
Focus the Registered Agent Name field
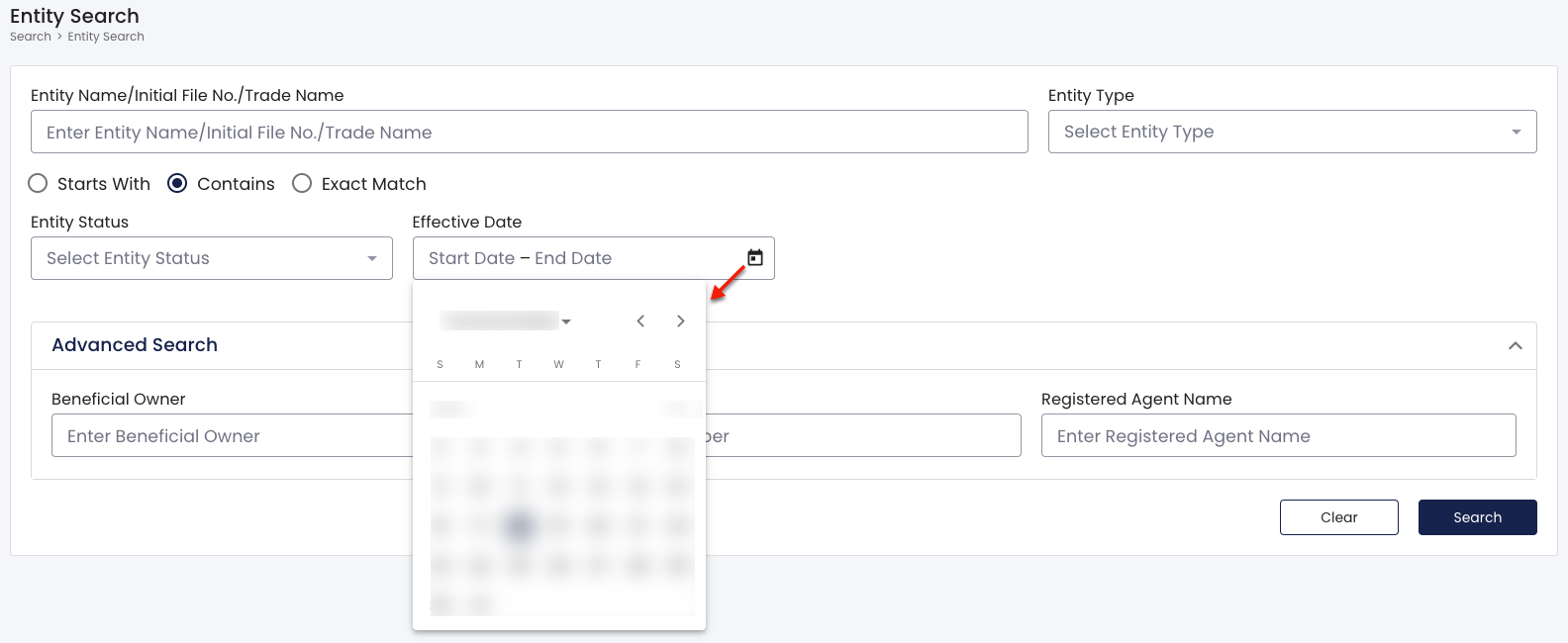(1278, 435)
